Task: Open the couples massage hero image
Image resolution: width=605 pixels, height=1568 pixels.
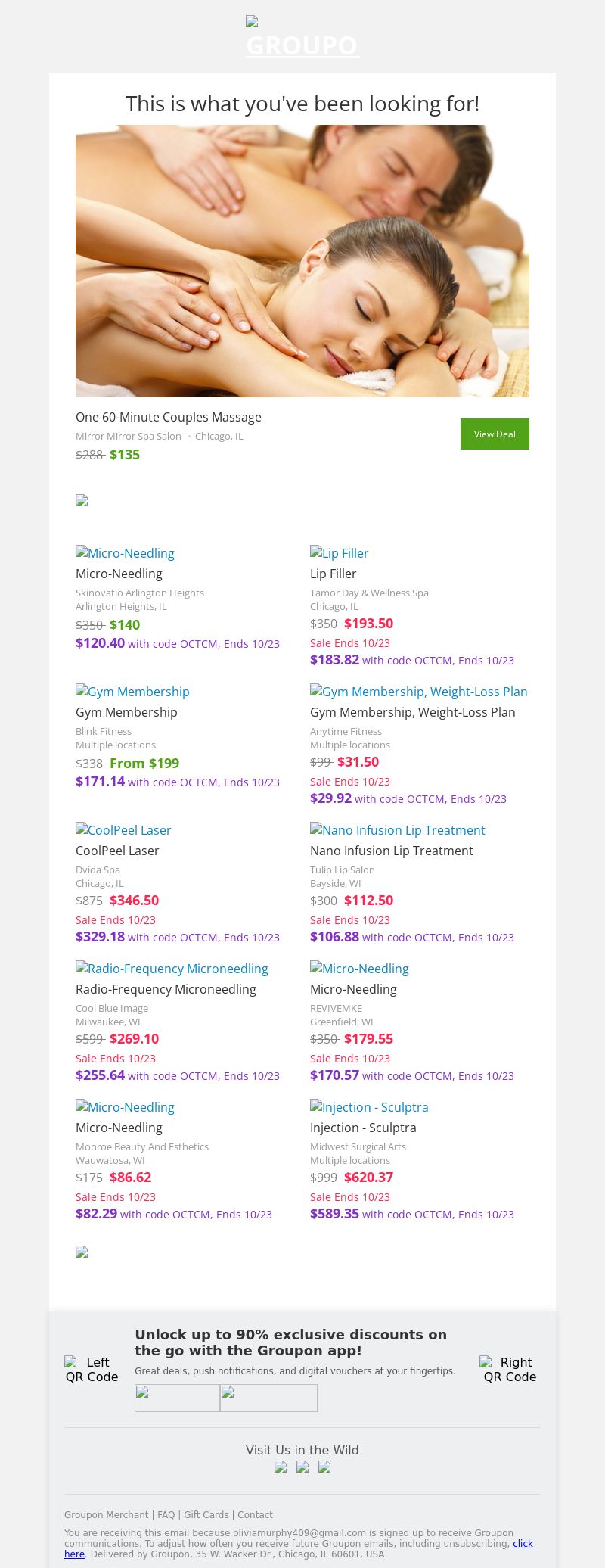Action: click(302, 261)
